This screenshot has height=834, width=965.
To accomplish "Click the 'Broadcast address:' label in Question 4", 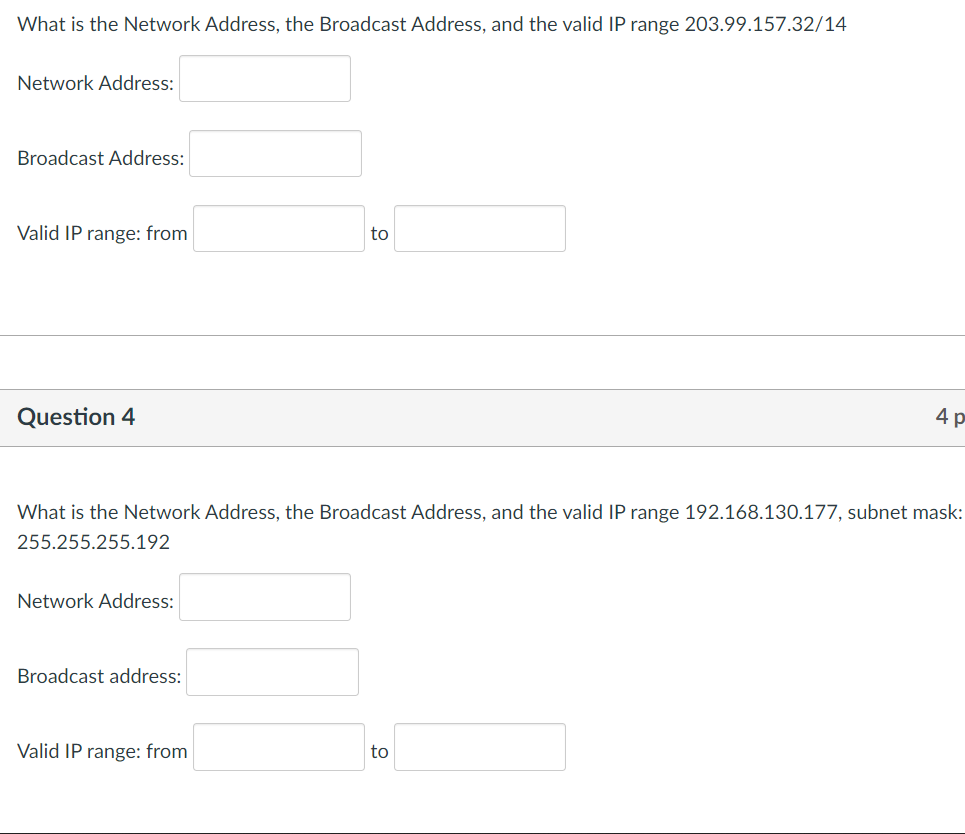I will 98,676.
